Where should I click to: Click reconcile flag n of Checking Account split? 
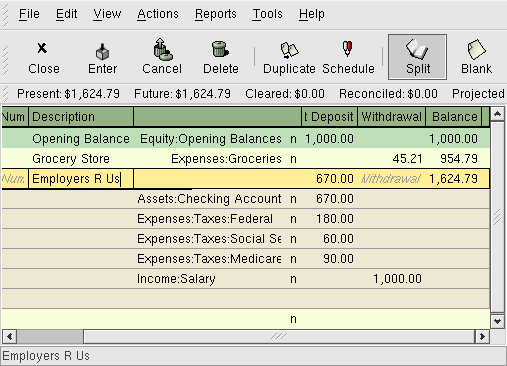293,199
